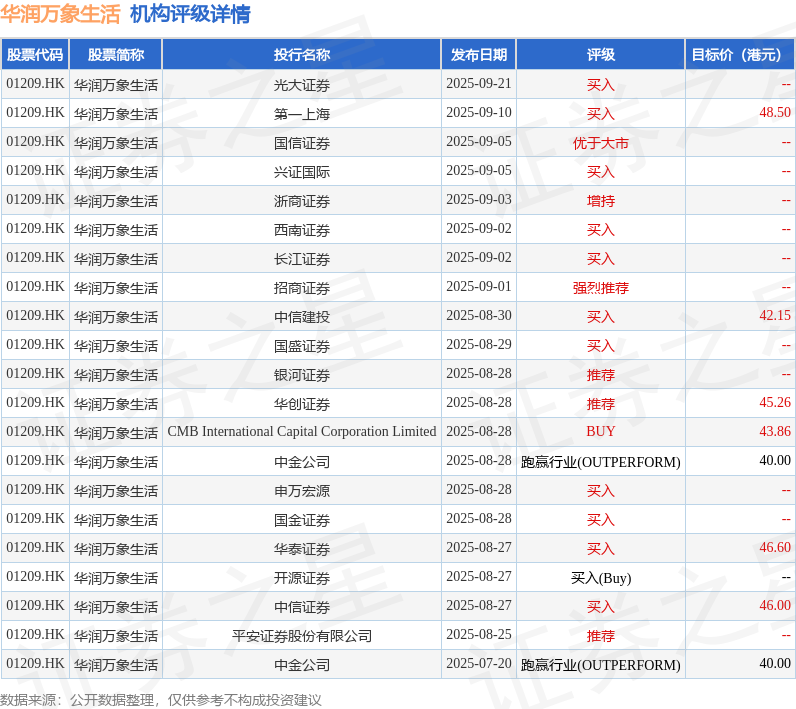
Task: Click the date 2025-08-25
Action: pos(479,634)
